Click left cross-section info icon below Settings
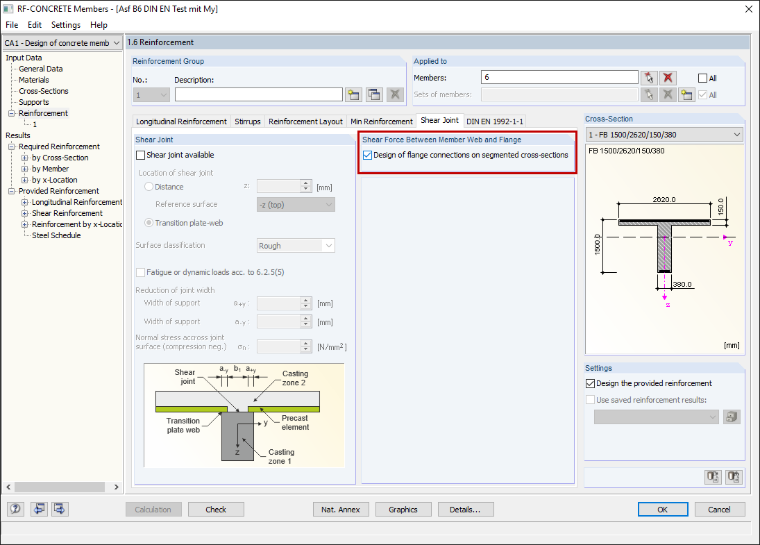Viewport: 760px width, 545px height. [712, 477]
